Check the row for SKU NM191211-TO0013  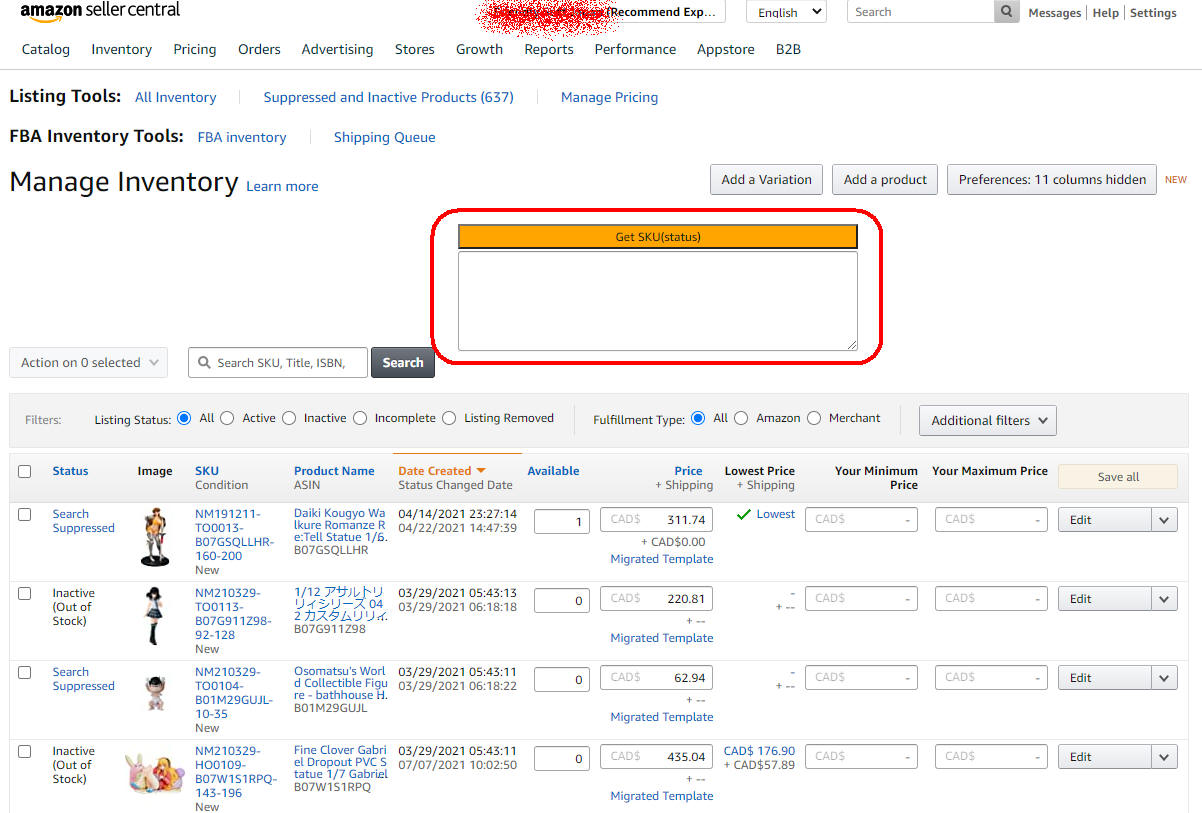point(25,514)
